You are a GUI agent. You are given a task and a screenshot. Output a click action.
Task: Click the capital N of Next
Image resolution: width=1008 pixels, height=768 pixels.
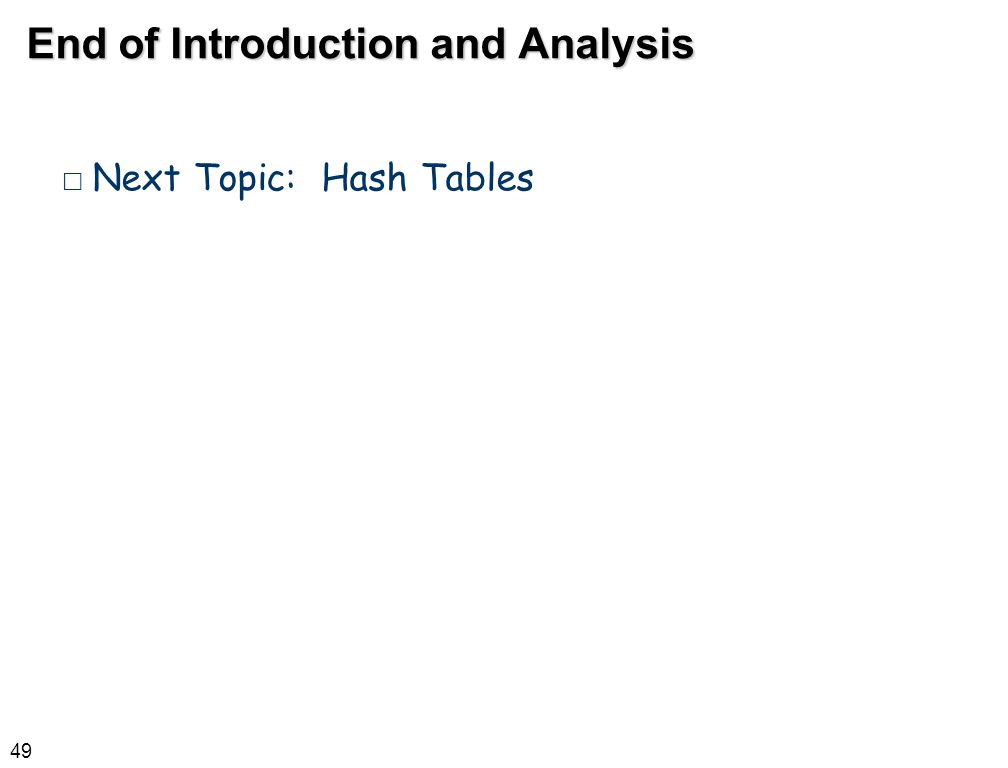(106, 177)
